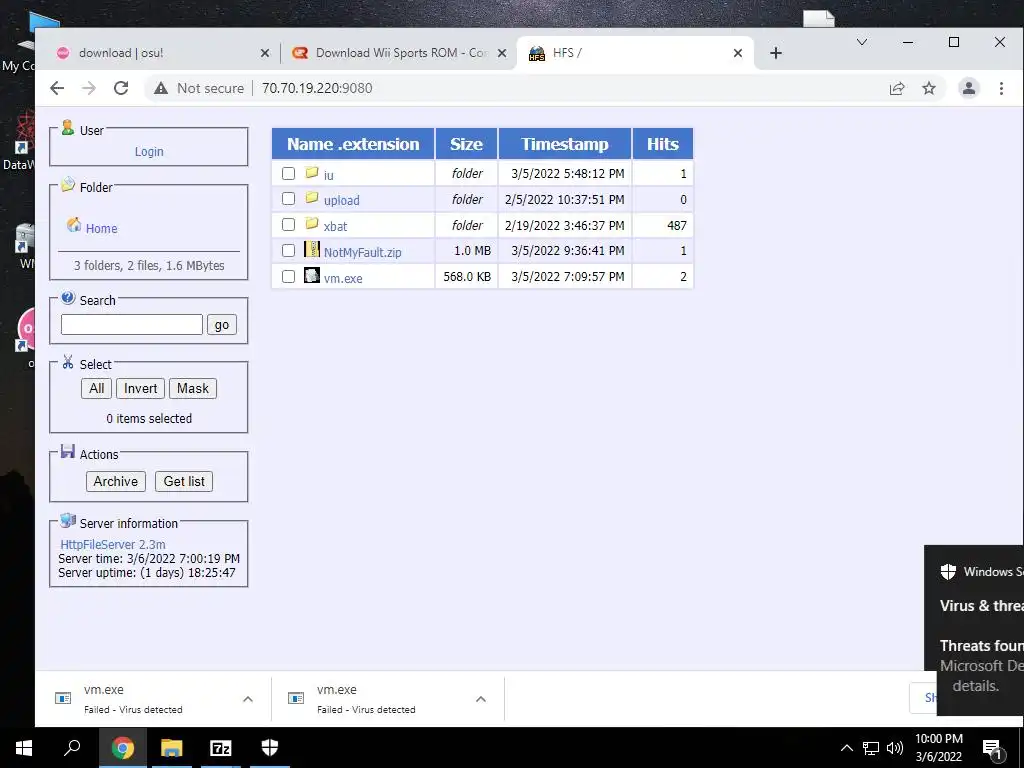Image resolution: width=1024 pixels, height=768 pixels.
Task: Open the notification center icon
Action: coord(992,749)
